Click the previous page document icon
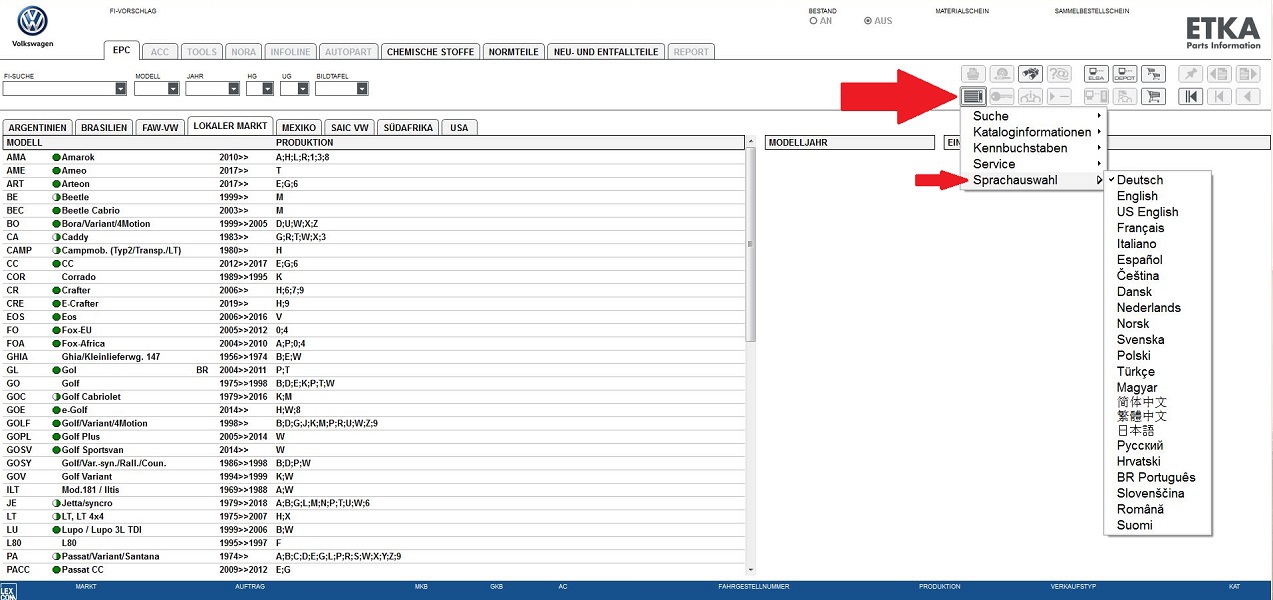Screen dimensions: 1273x600 pos(1219,73)
